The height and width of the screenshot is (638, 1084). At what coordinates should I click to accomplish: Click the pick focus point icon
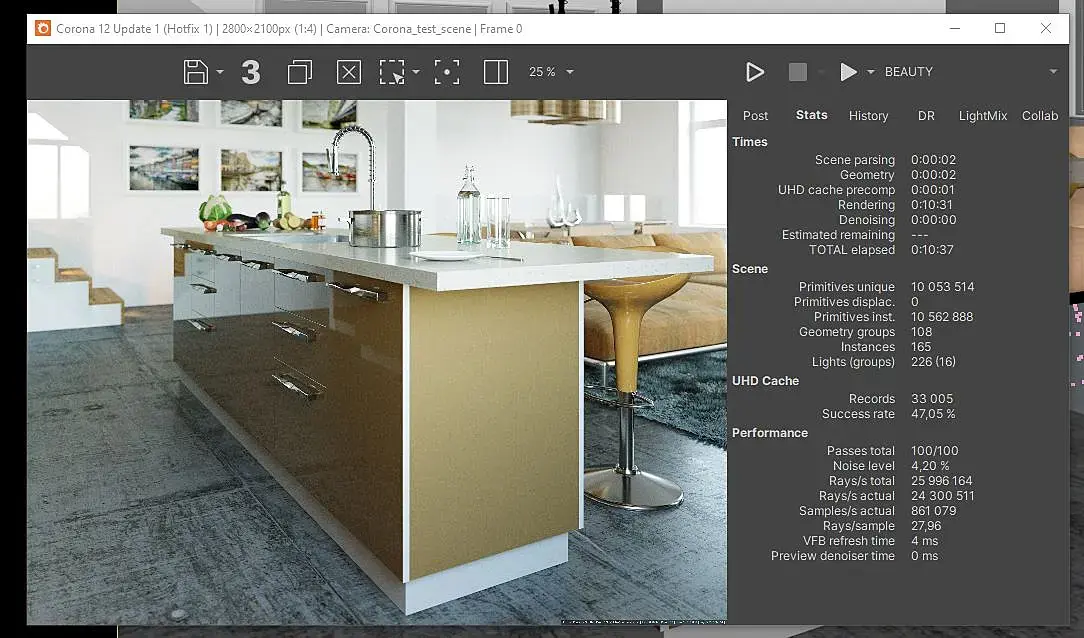point(447,72)
